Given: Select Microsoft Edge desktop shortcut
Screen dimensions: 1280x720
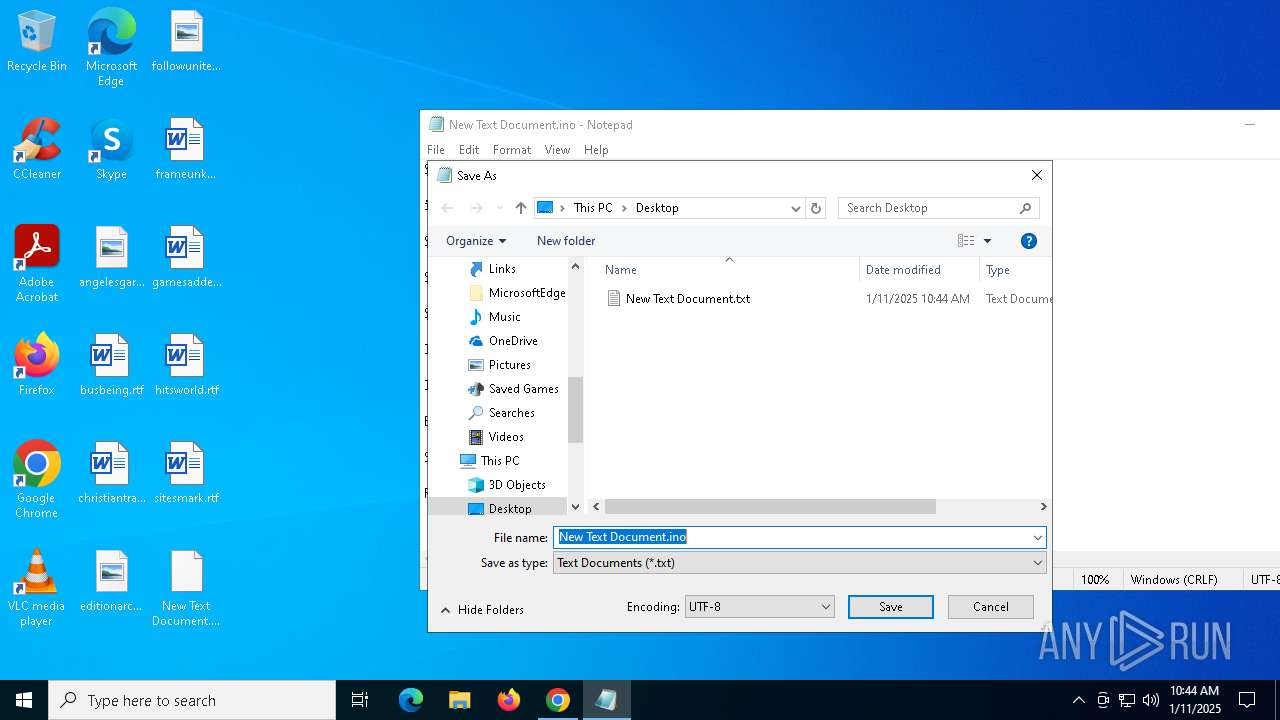Looking at the screenshot, I should point(111,48).
